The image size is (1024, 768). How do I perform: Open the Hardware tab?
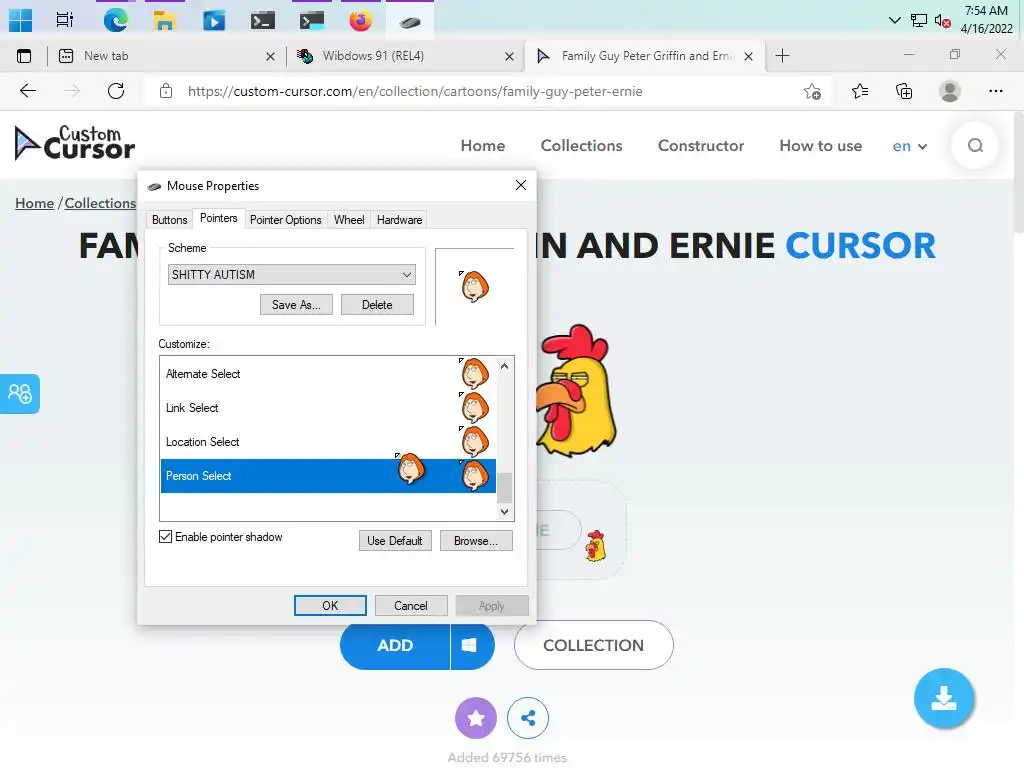399,220
